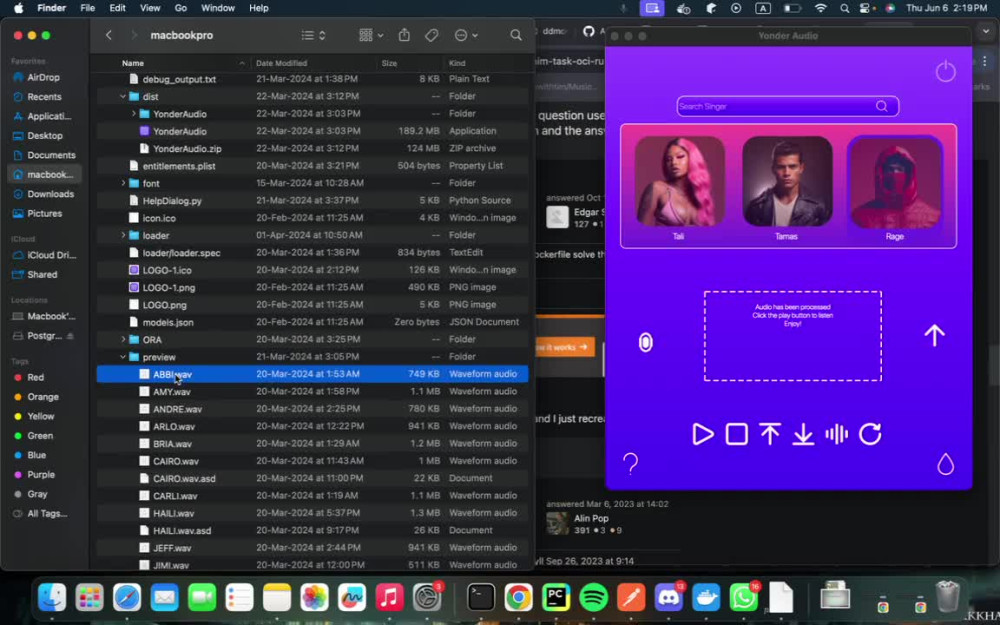
Task: Click the play button in Yonder Audio
Action: (x=702, y=434)
